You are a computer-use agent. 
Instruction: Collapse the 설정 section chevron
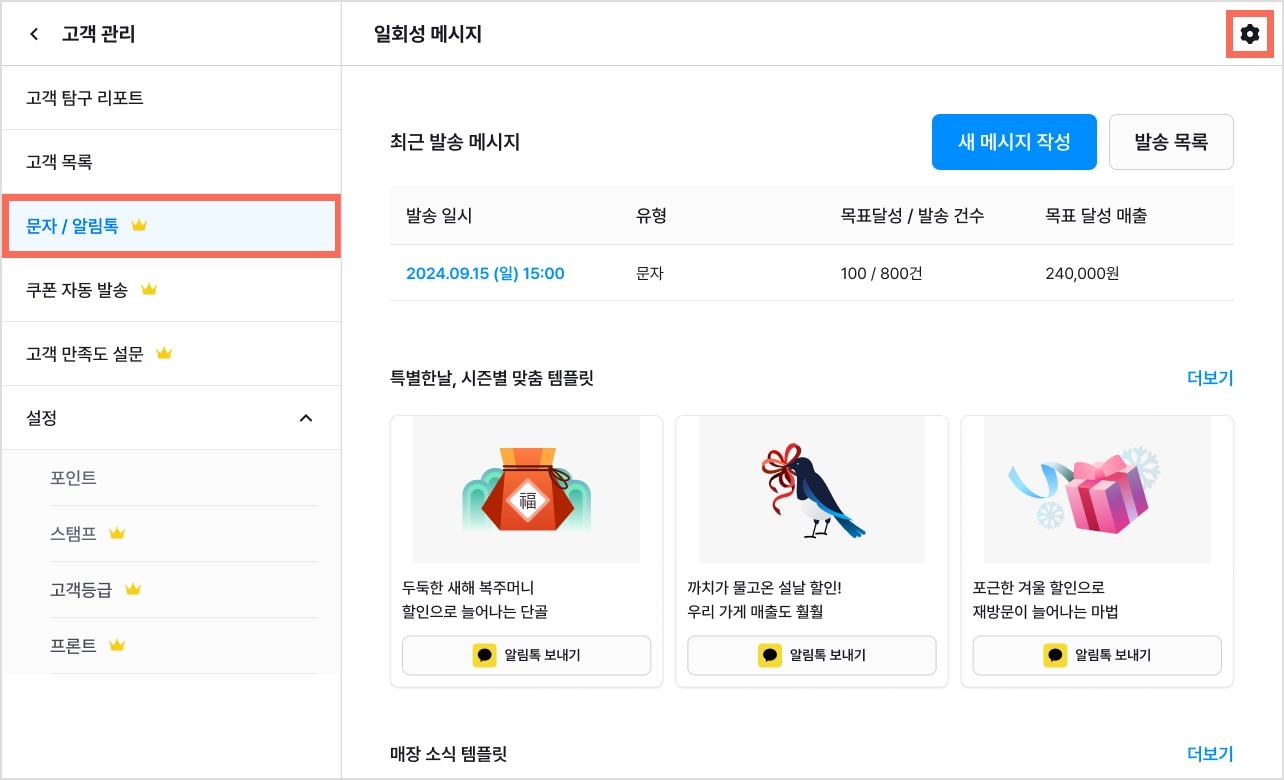click(x=306, y=417)
